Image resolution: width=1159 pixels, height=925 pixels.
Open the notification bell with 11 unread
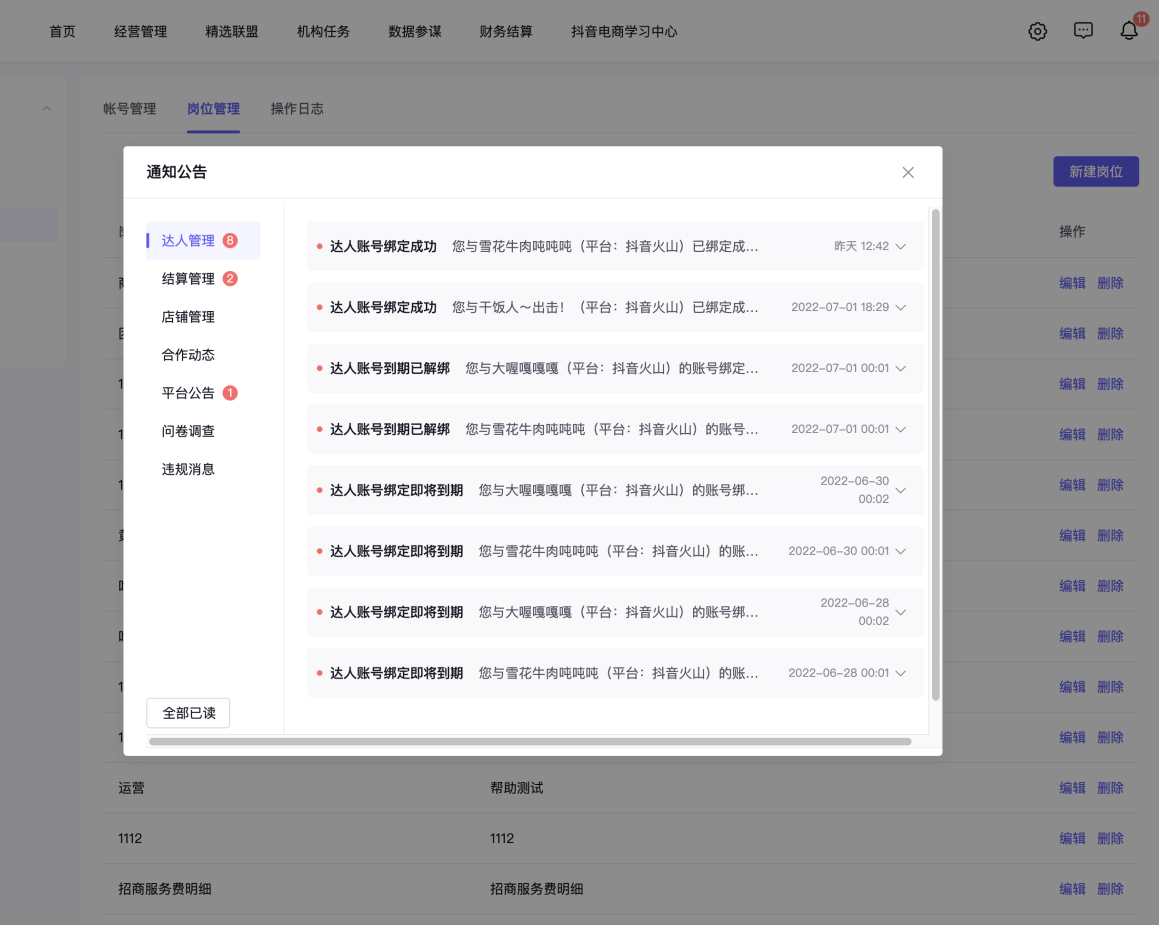tap(1128, 32)
